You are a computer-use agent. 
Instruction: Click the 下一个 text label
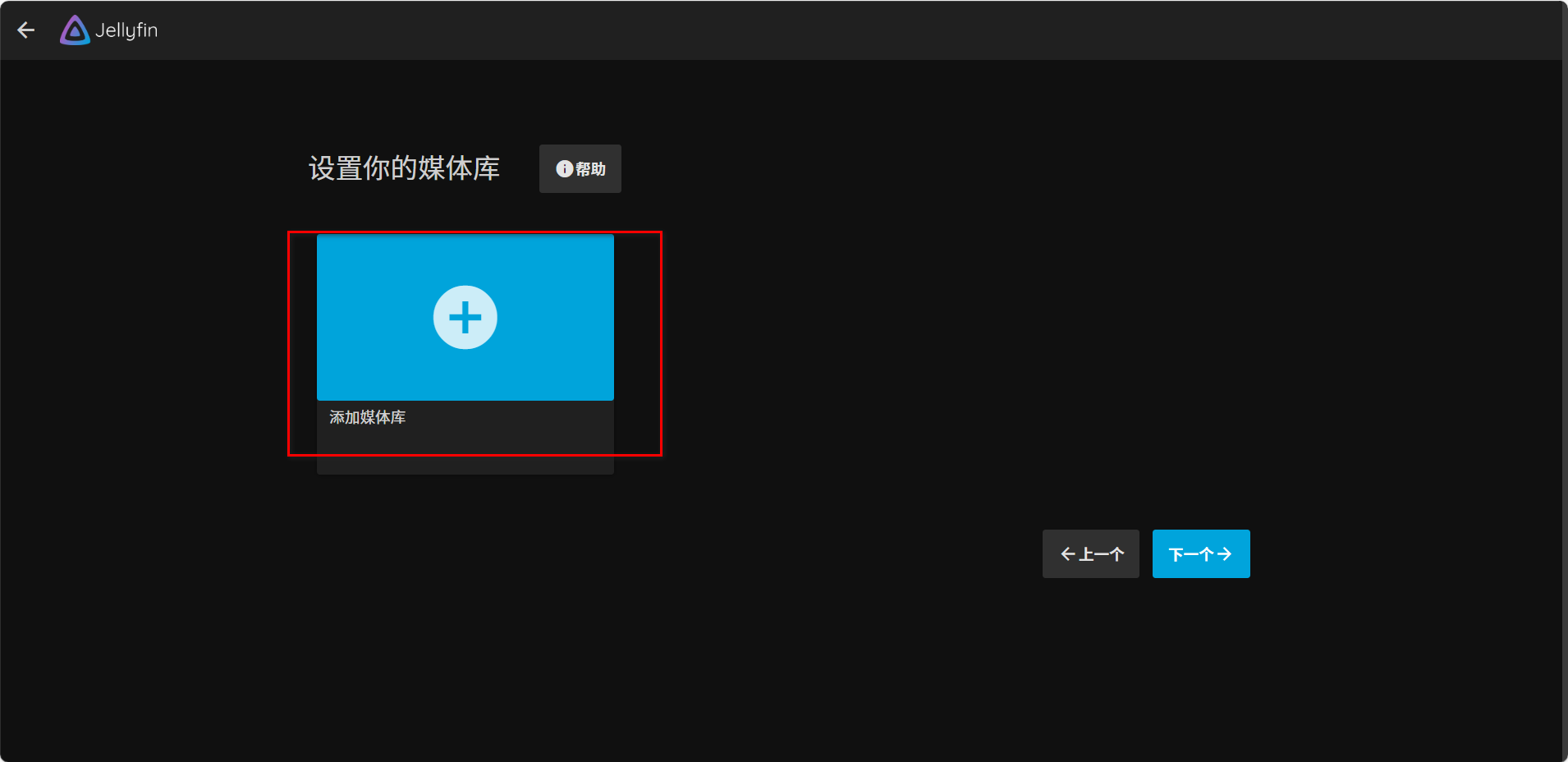tap(1190, 554)
